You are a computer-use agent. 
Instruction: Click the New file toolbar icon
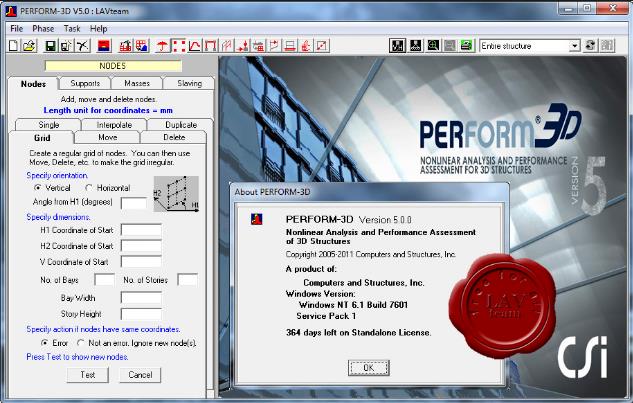tap(13, 46)
